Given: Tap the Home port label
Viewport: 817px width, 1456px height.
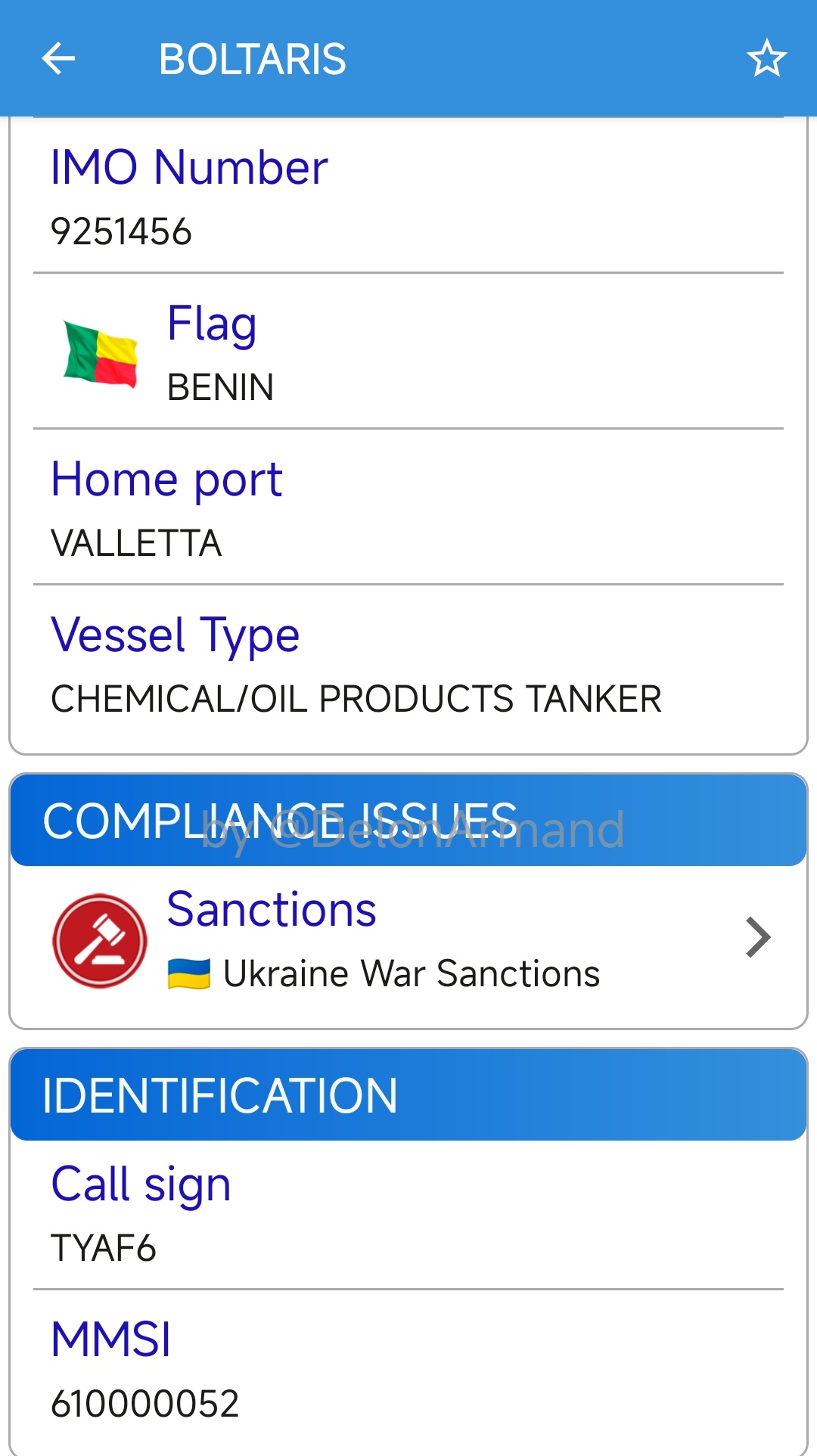Looking at the screenshot, I should 166,480.
